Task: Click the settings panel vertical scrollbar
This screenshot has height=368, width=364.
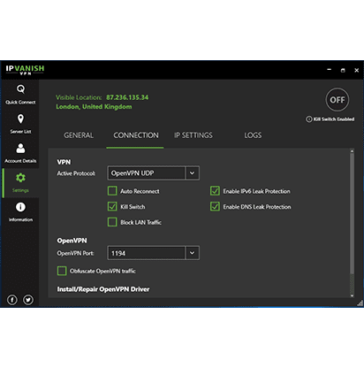Action: pyautogui.click(x=352, y=213)
